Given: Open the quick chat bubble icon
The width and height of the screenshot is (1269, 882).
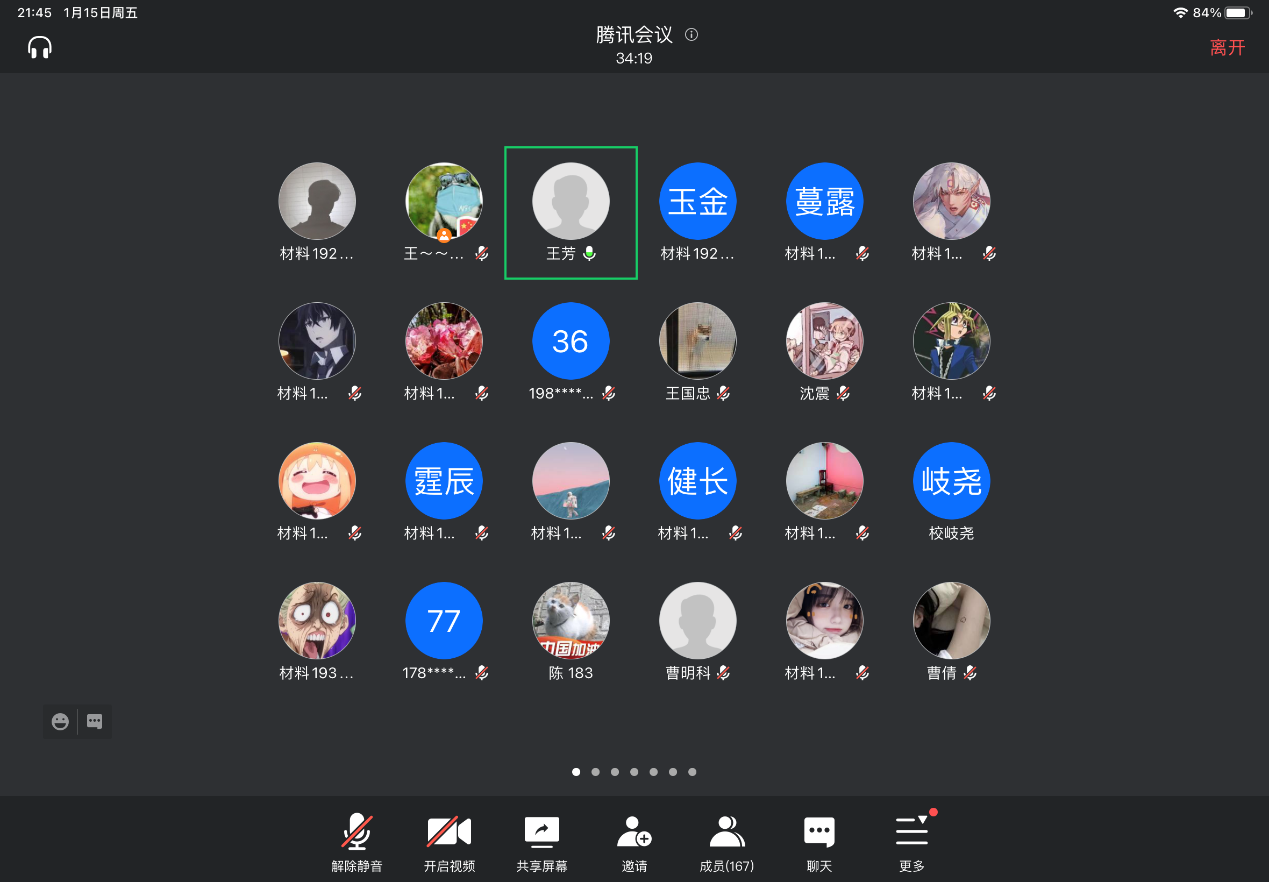Looking at the screenshot, I should point(95,721).
